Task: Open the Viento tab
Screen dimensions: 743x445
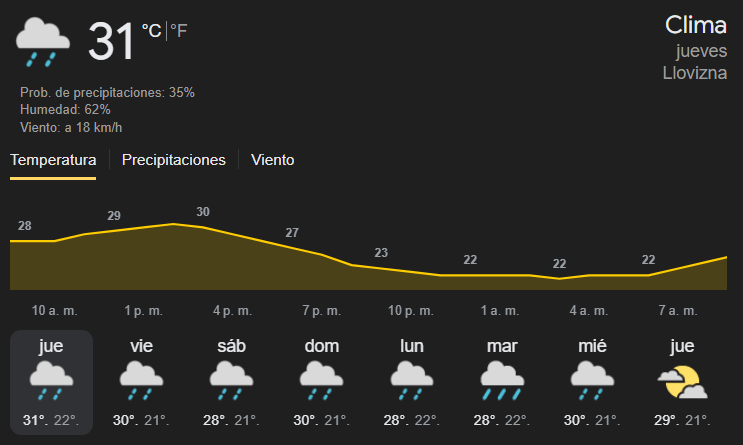Action: point(272,160)
